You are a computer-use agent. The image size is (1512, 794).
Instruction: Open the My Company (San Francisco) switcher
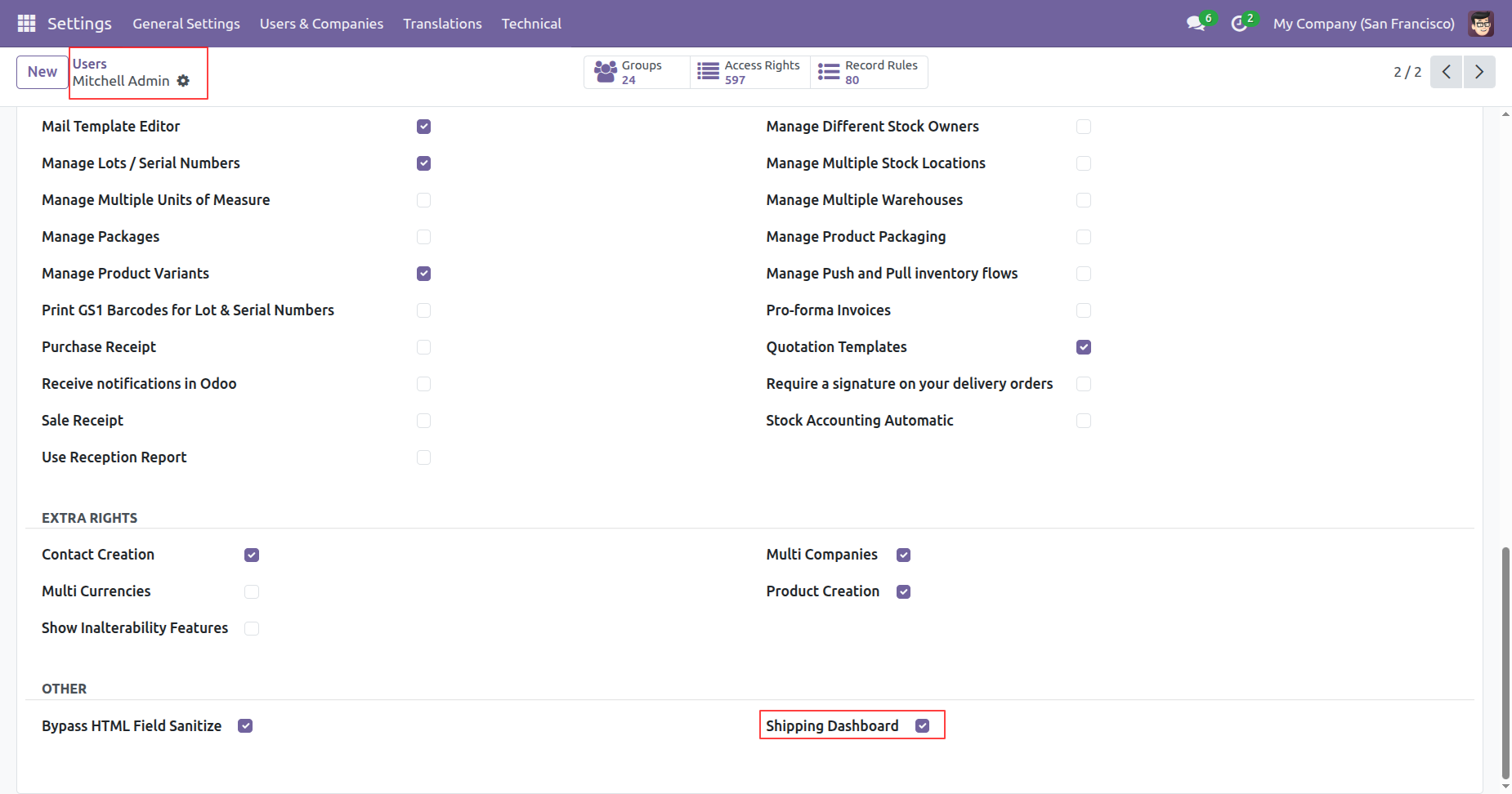pos(1363,24)
